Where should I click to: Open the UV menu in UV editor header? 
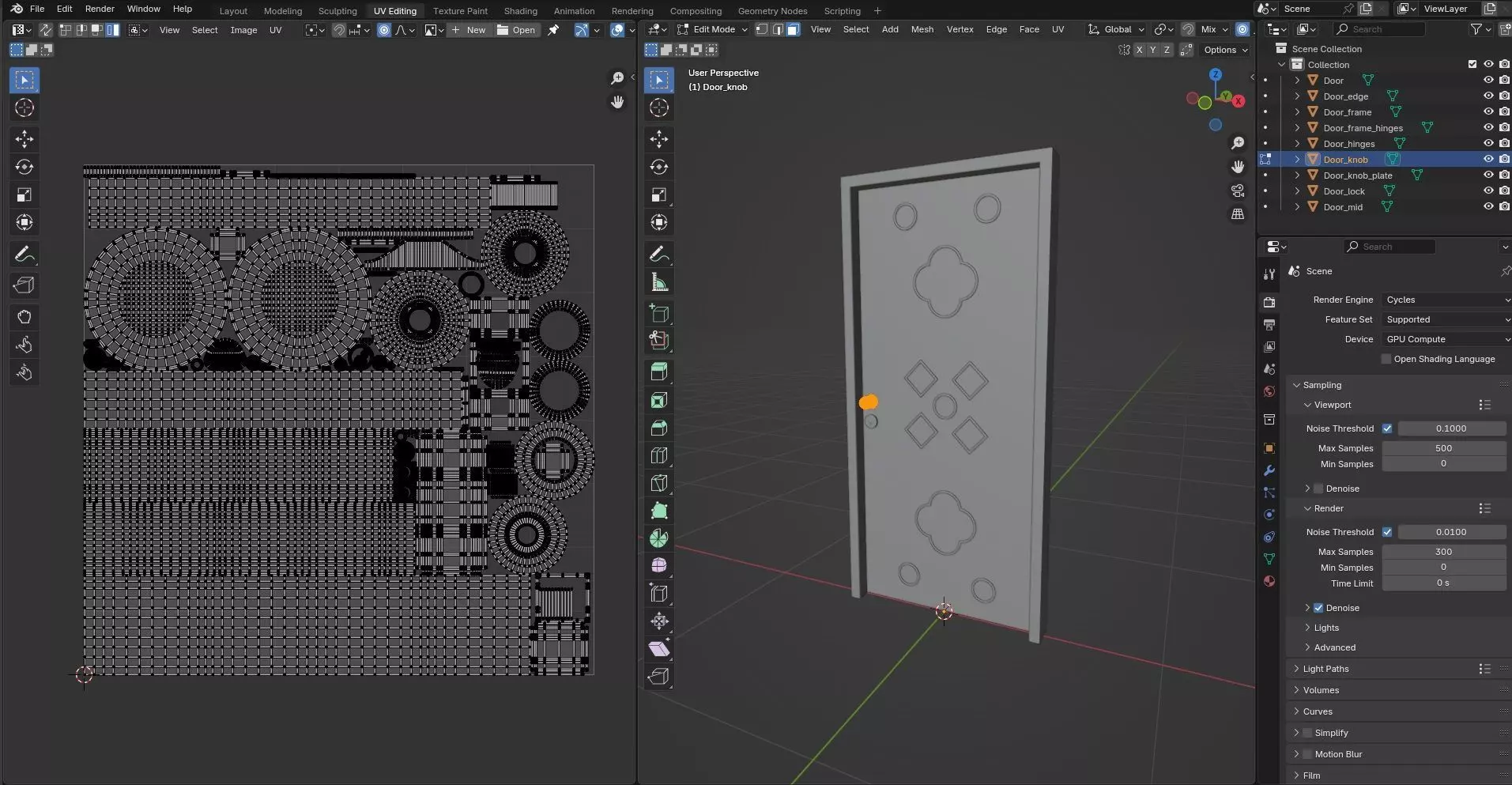tap(275, 30)
